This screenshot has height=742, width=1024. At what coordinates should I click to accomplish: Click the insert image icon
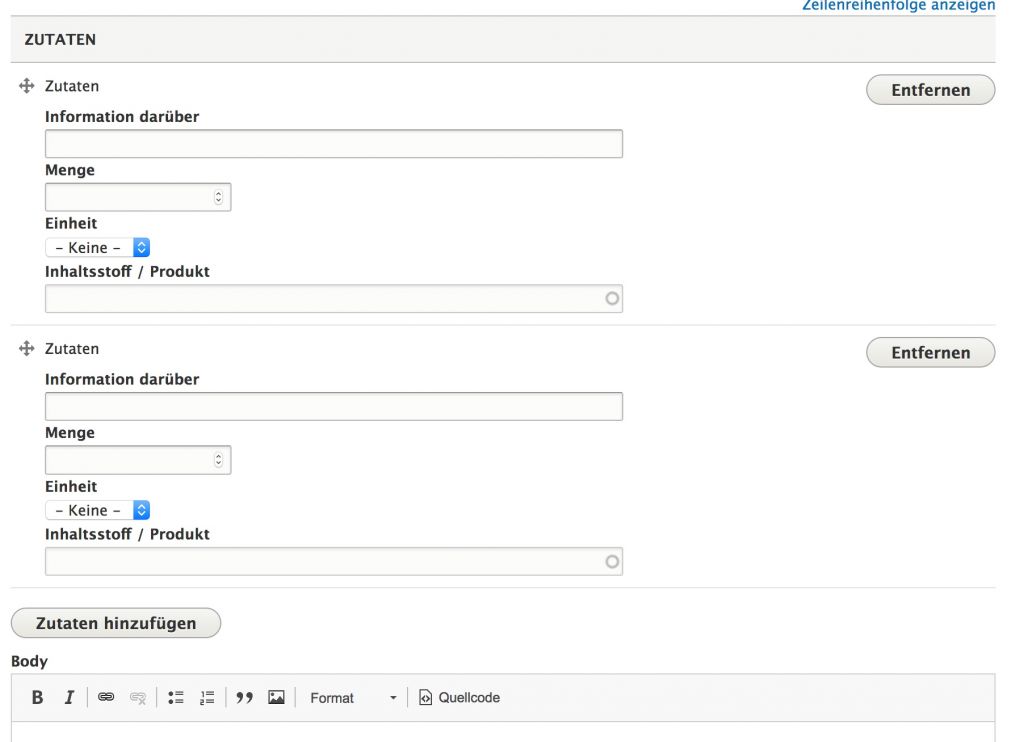click(276, 698)
